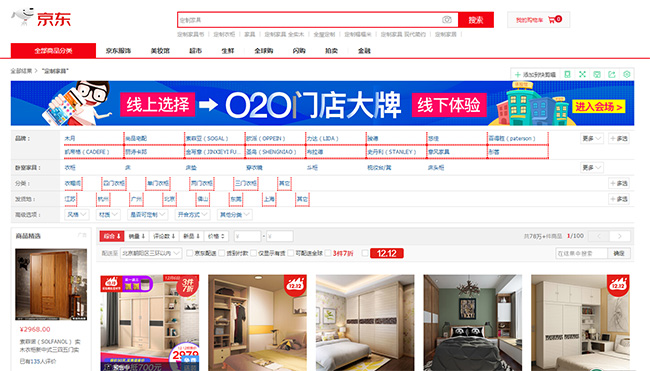Select the 销量 sort tab

(136, 236)
